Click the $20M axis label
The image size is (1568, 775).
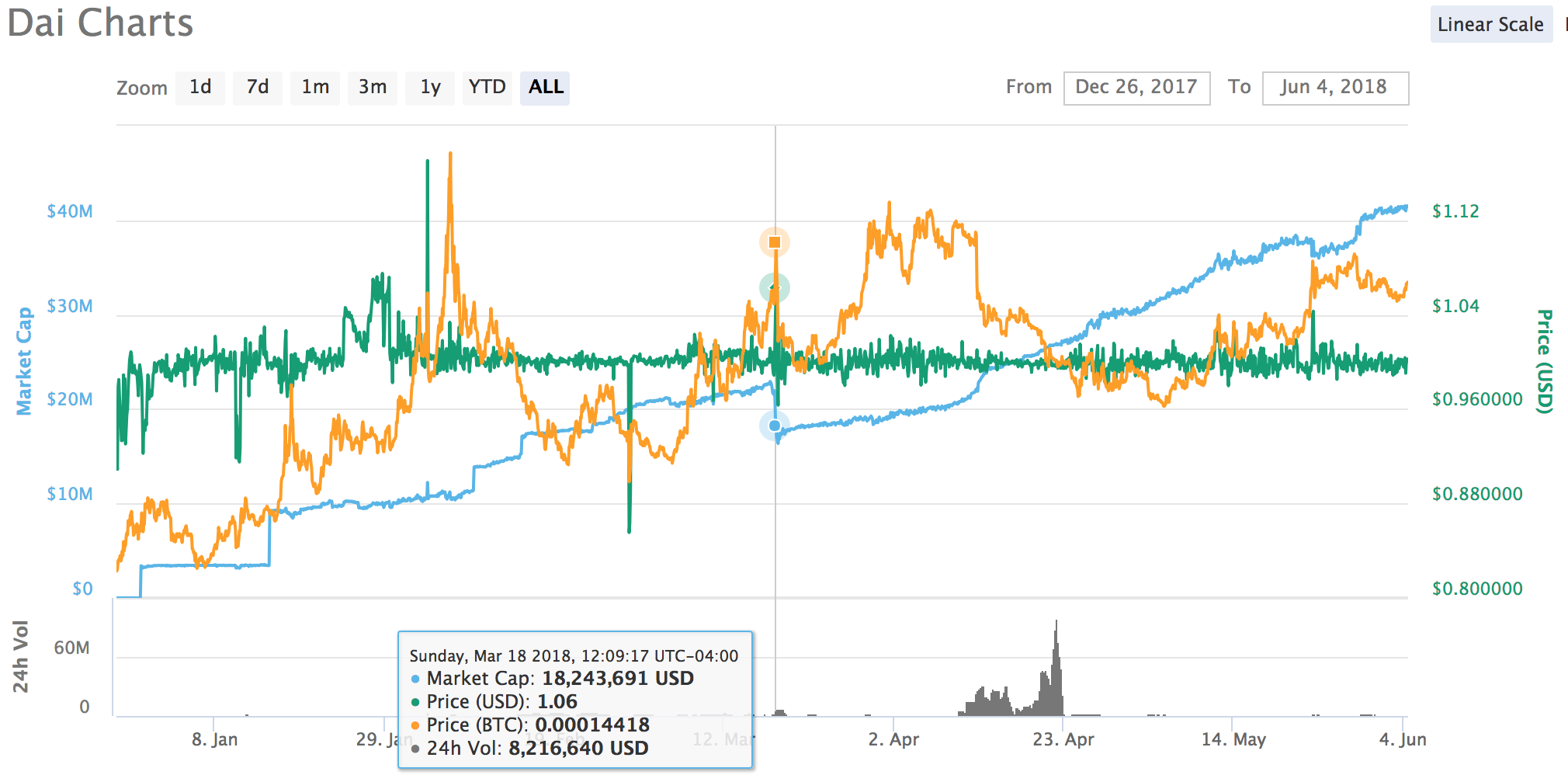70,399
